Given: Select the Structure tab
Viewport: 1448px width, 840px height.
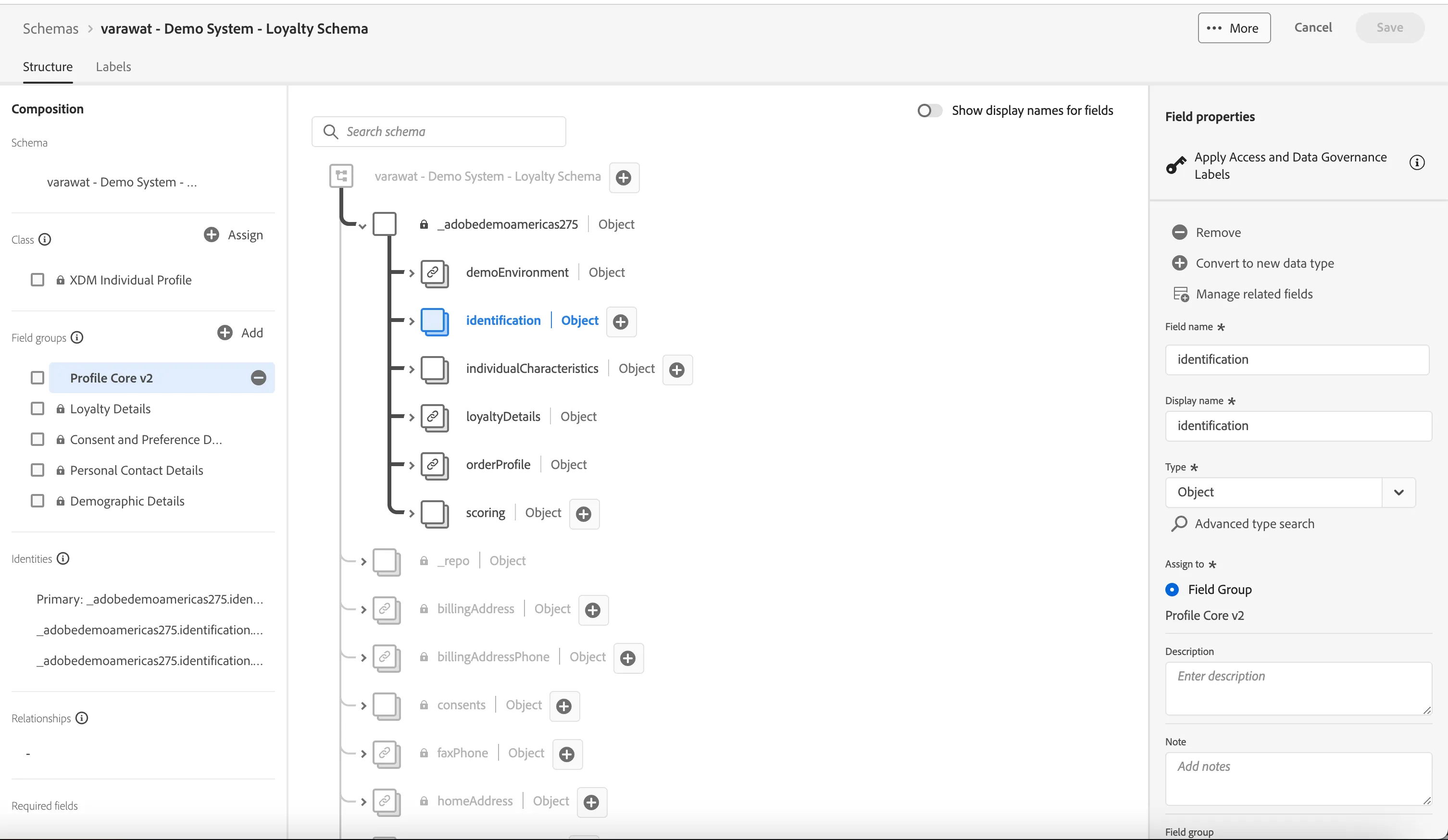Looking at the screenshot, I should point(48,67).
